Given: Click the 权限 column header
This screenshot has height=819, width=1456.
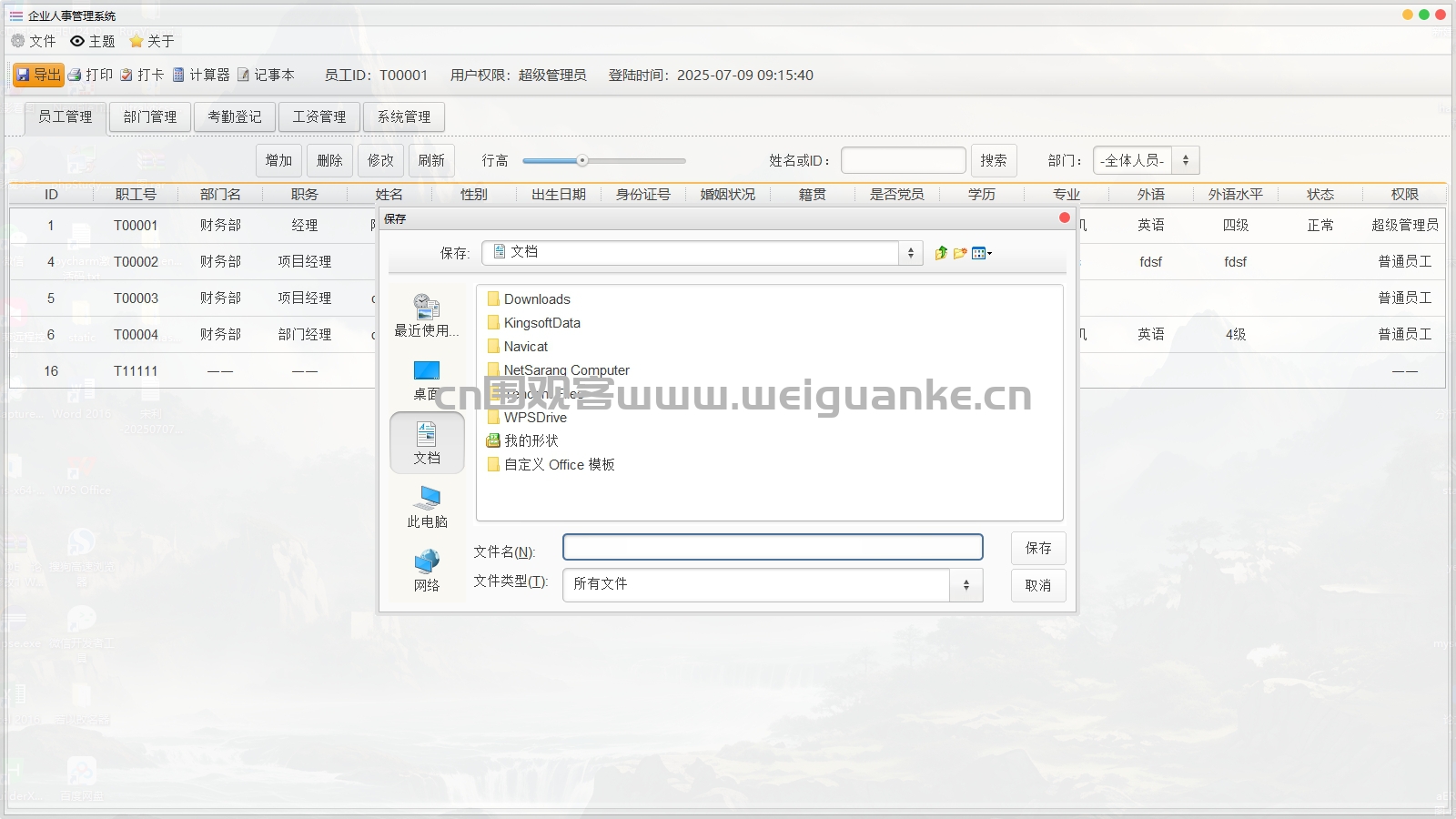Looking at the screenshot, I should pos(1404,194).
